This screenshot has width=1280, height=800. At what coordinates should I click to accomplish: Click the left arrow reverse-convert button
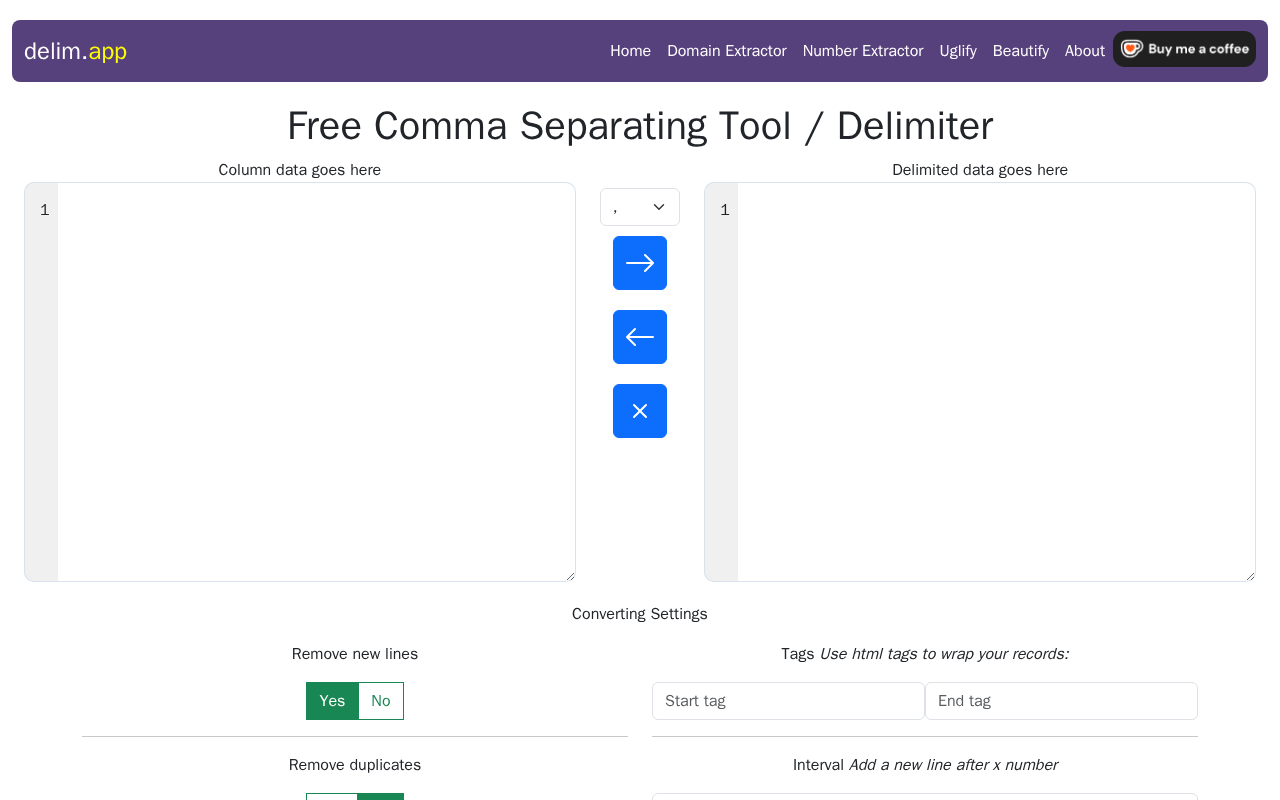[x=640, y=337]
